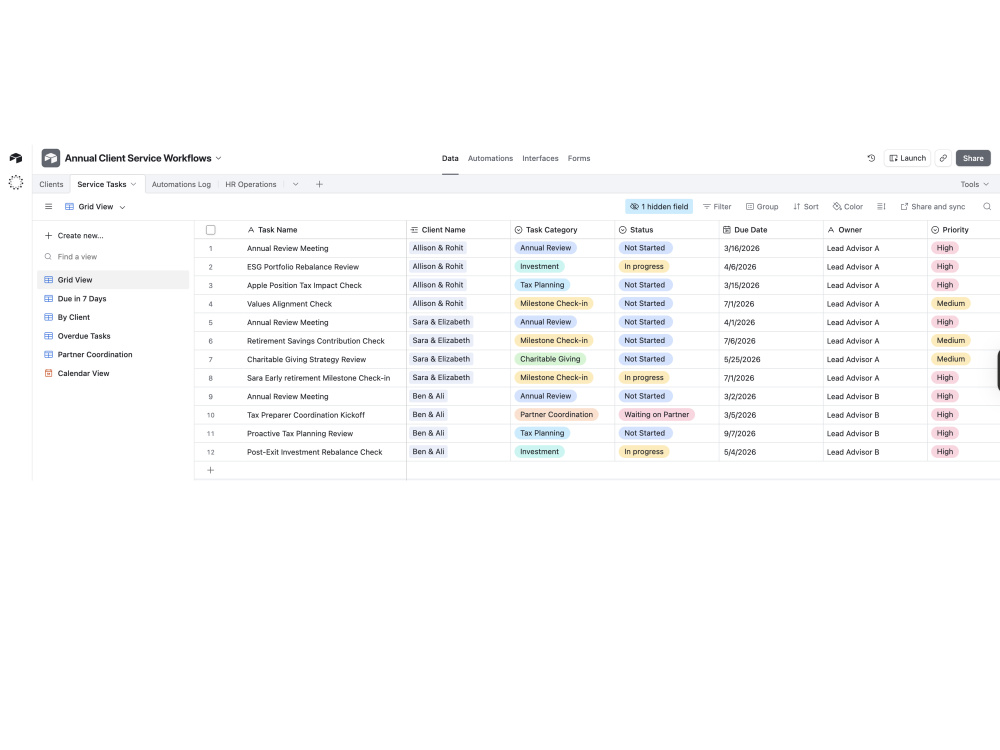Image resolution: width=1000 pixels, height=750 pixels.
Task: Select the Partner Coordination category pill
Action: (556, 415)
